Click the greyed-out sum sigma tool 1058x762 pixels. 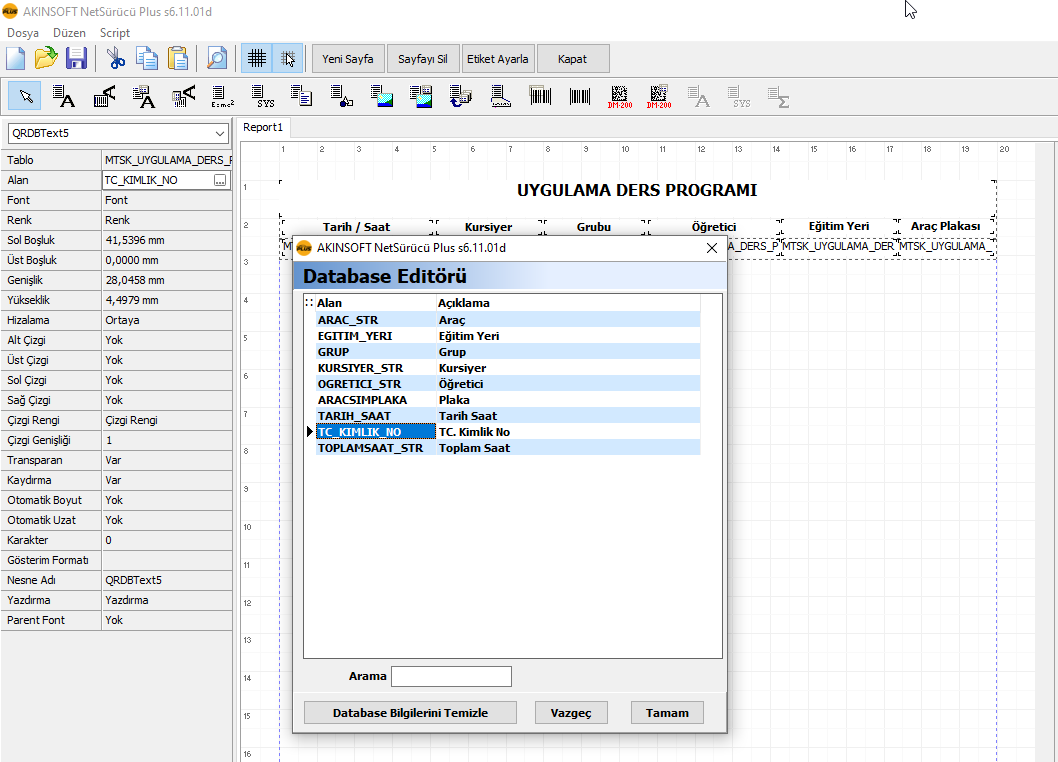coord(778,96)
